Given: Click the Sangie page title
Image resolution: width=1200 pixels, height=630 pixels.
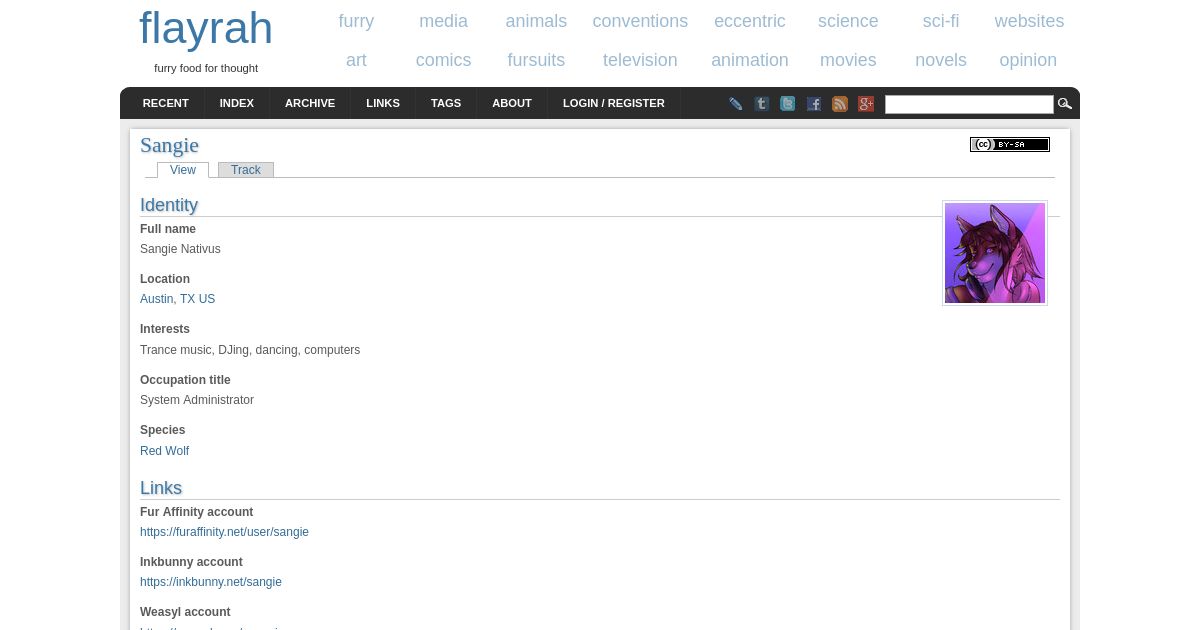Looking at the screenshot, I should click(169, 145).
